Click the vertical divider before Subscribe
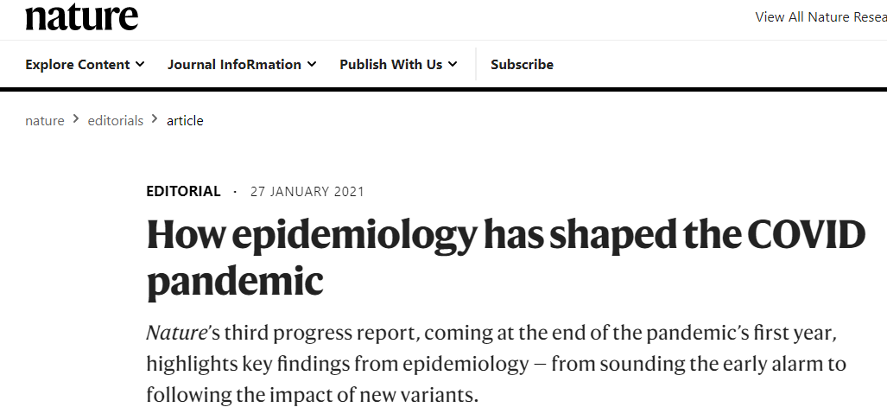The width and height of the screenshot is (887, 420). tap(476, 64)
